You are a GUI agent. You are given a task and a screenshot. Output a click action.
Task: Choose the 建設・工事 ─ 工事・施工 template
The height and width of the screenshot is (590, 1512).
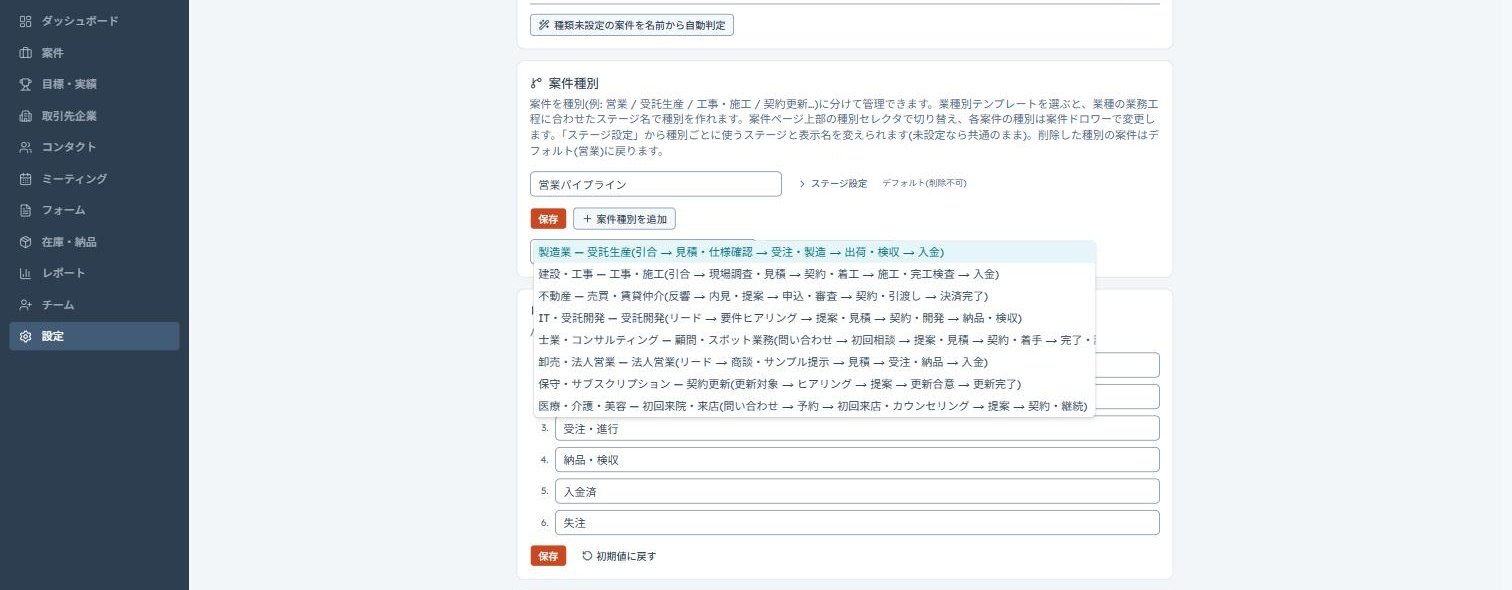click(x=814, y=274)
